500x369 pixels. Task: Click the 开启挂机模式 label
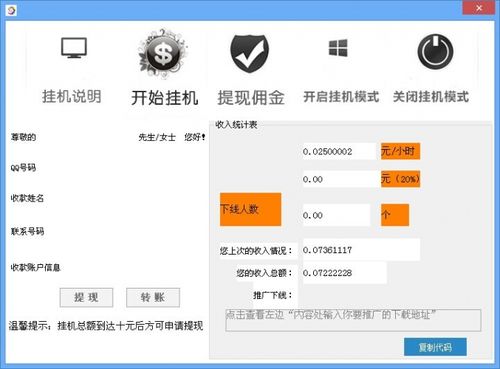tap(341, 97)
